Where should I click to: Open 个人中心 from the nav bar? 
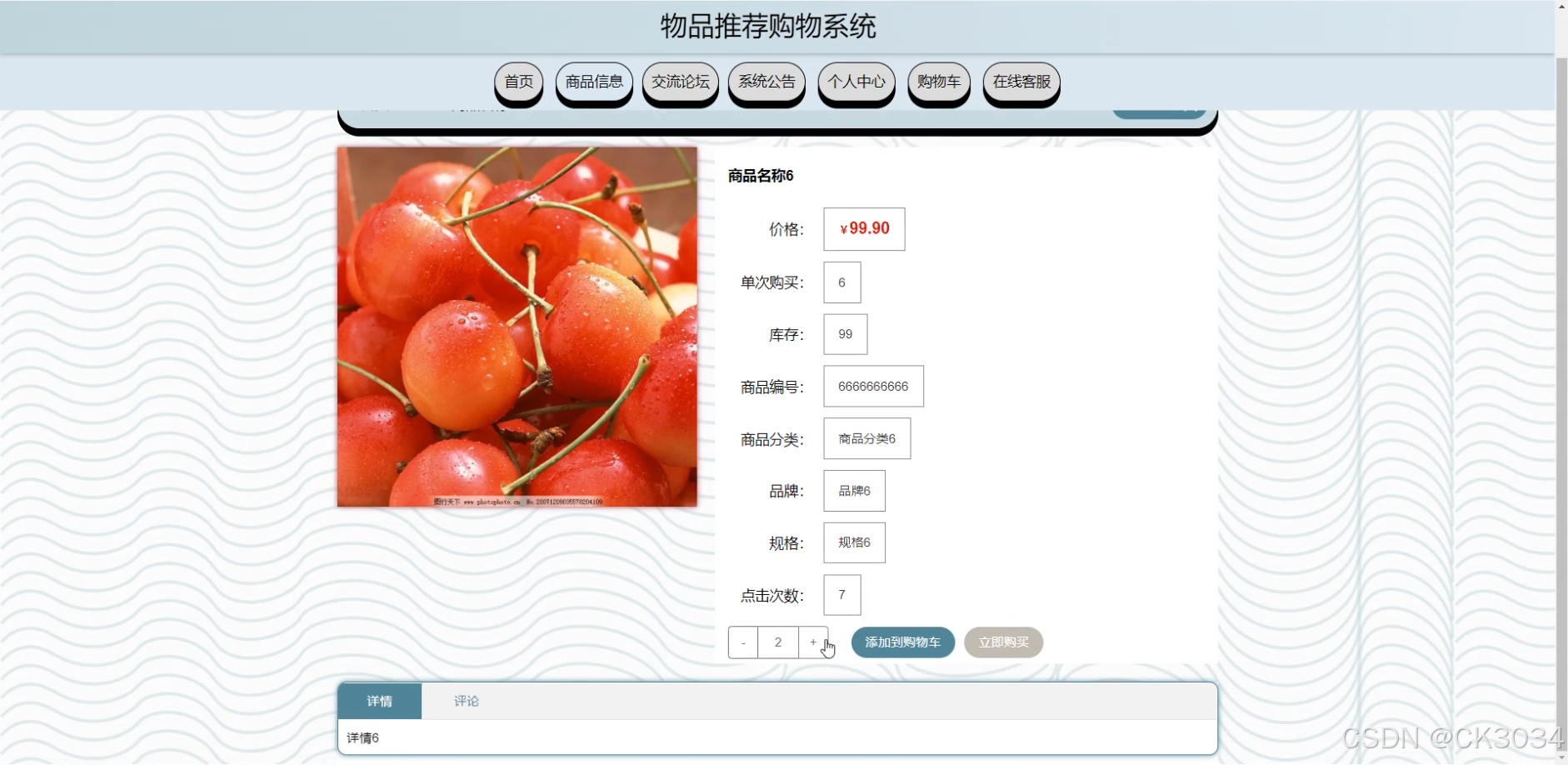click(x=856, y=82)
